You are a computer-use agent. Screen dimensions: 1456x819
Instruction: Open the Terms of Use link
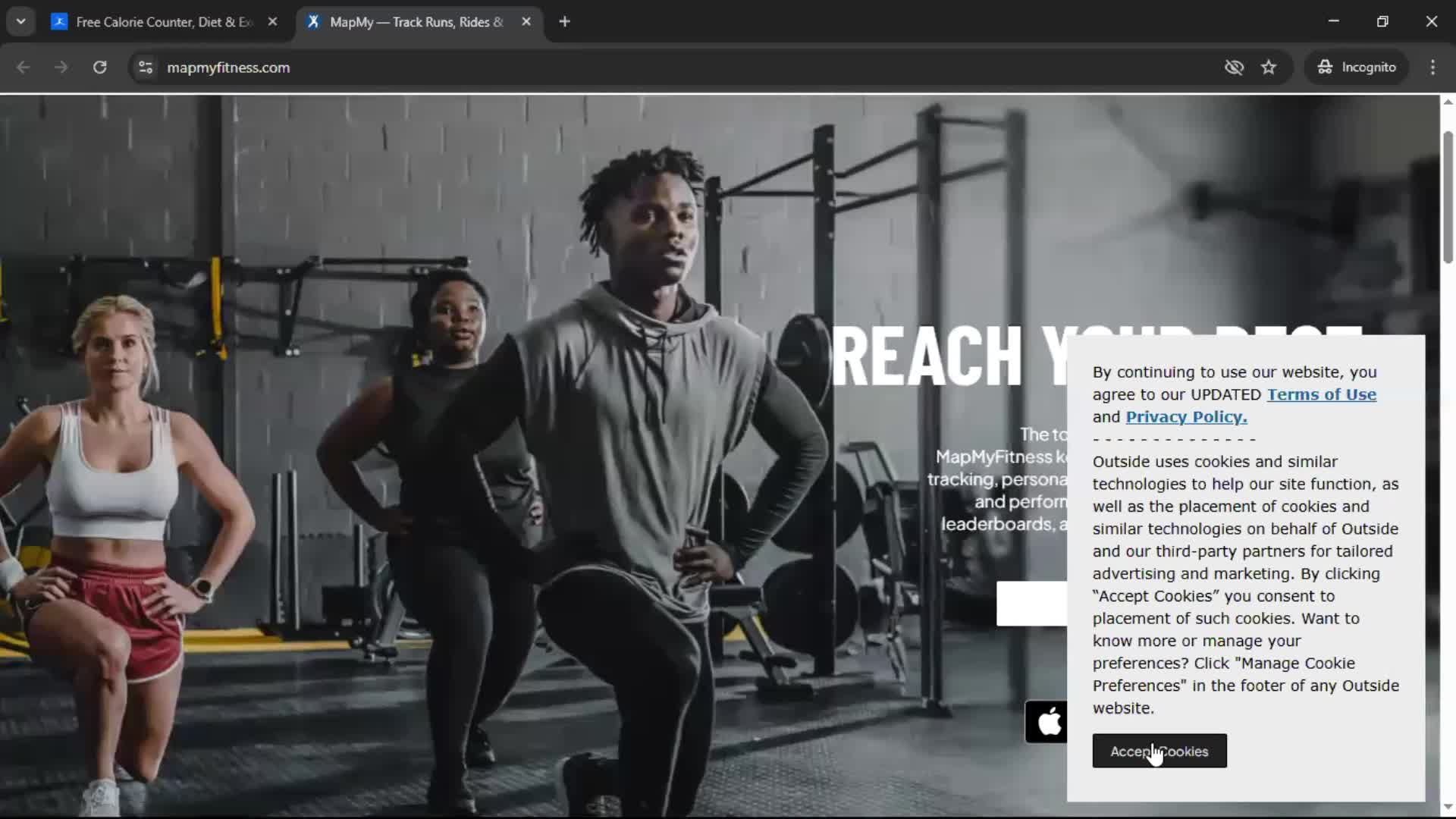(1321, 394)
